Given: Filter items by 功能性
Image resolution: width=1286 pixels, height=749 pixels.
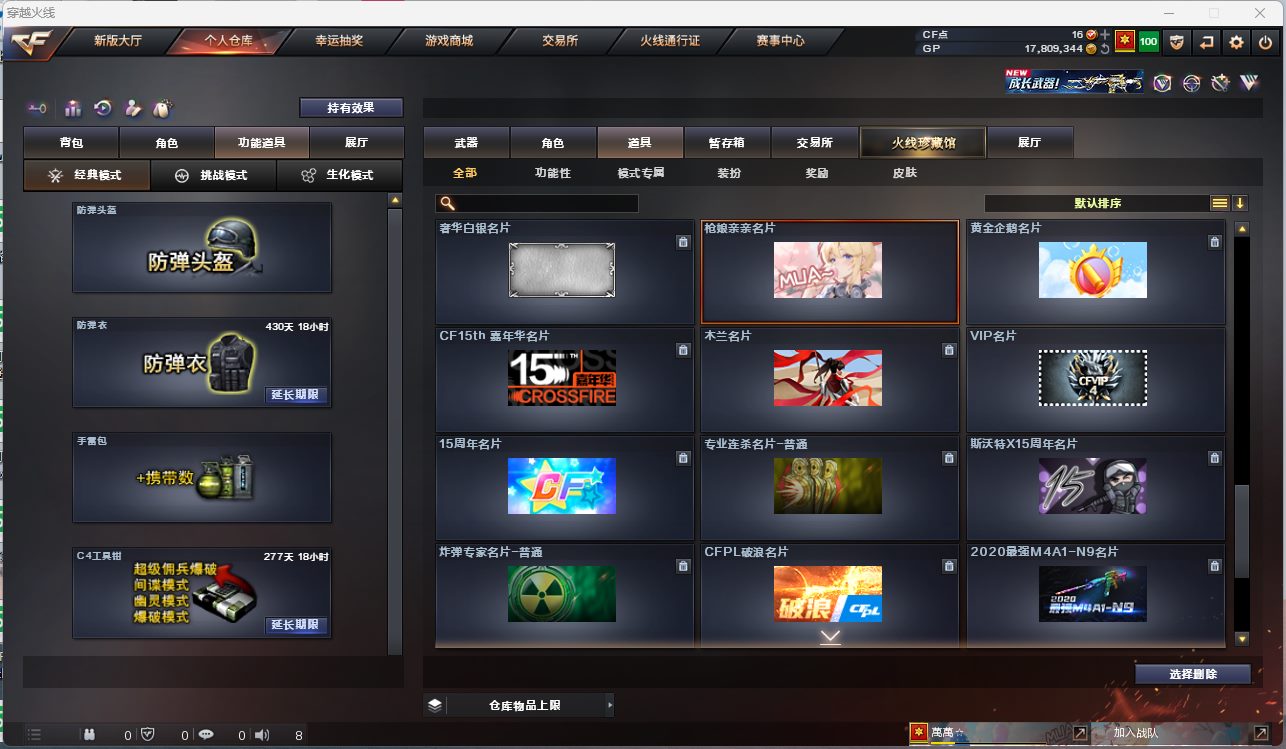Looking at the screenshot, I should 552,173.
